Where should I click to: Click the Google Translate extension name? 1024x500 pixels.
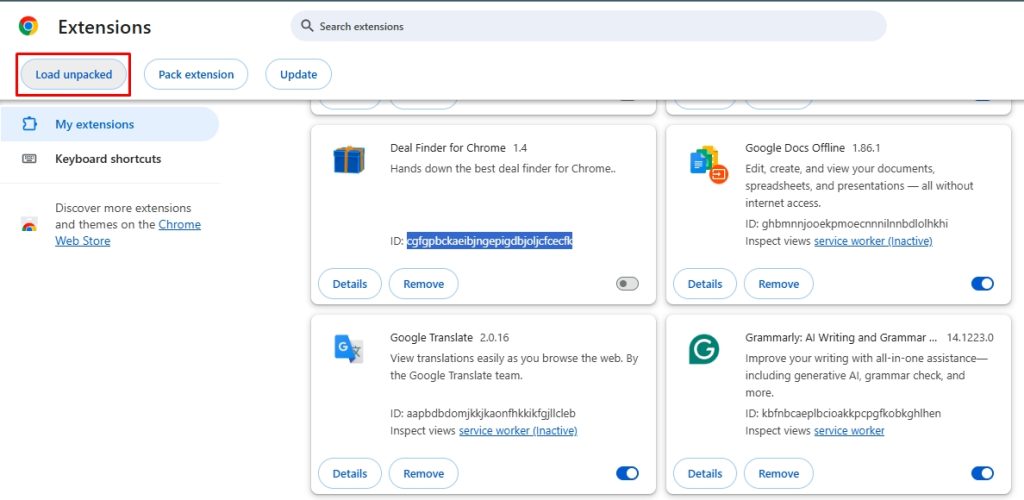pos(432,337)
